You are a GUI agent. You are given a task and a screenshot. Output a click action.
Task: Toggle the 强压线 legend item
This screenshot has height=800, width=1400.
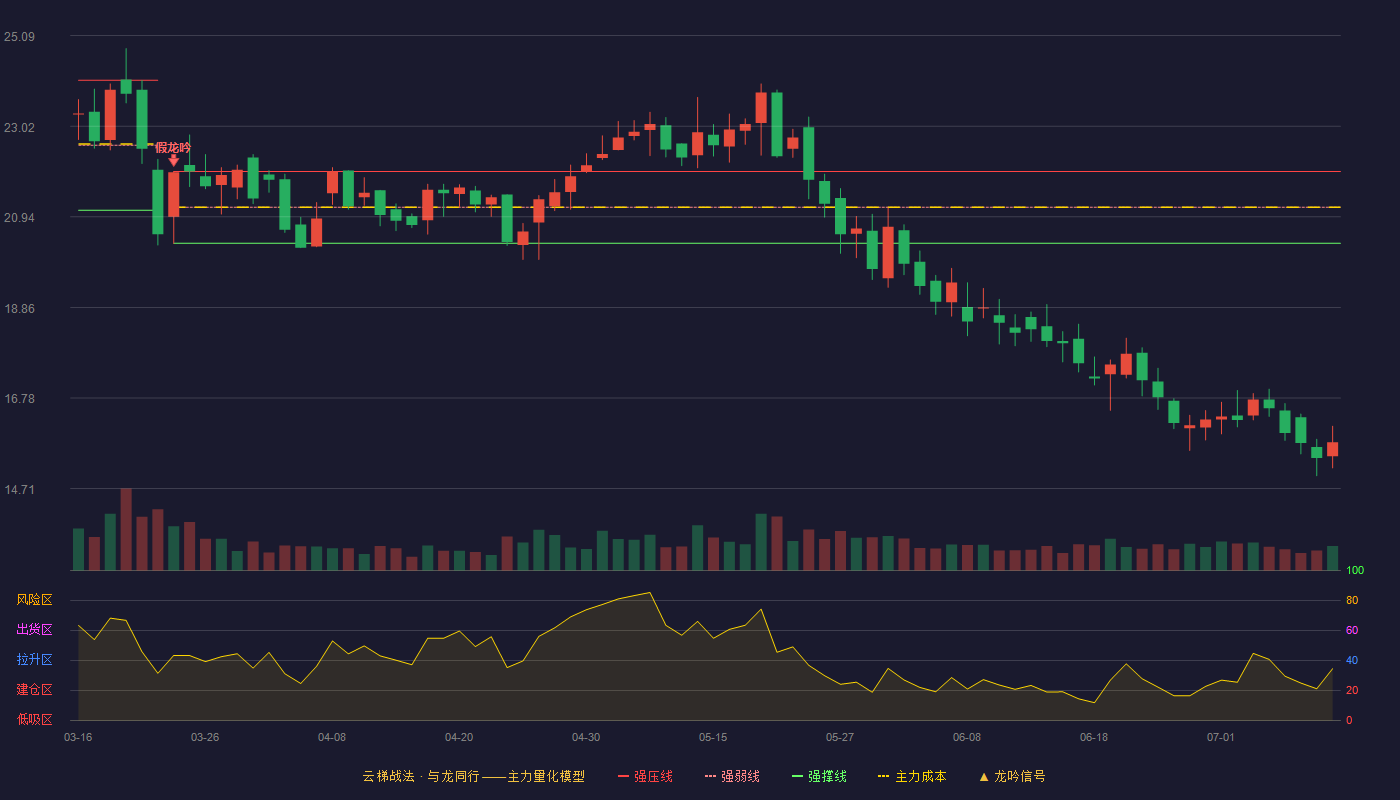click(645, 776)
